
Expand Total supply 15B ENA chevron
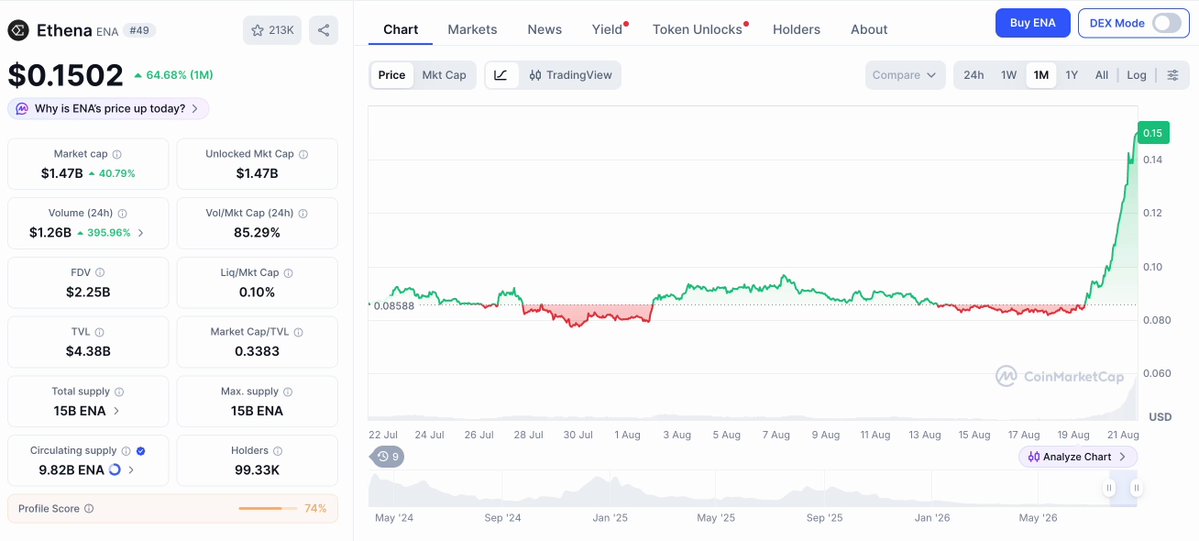tap(116, 411)
